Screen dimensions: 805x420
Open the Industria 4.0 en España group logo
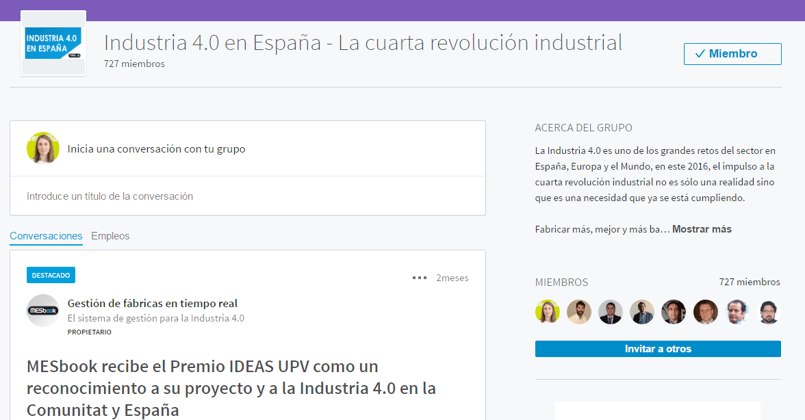click(53, 43)
